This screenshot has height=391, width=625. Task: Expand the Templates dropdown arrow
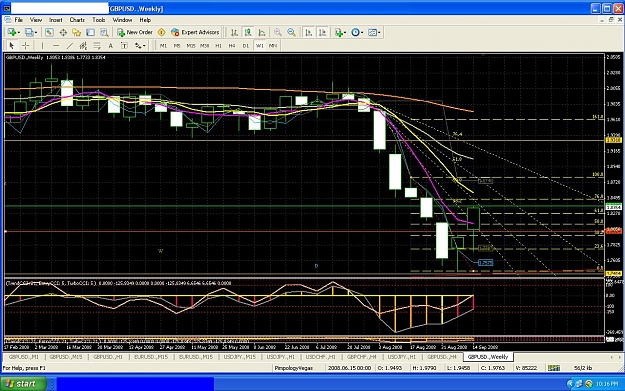pyautogui.click(x=379, y=32)
